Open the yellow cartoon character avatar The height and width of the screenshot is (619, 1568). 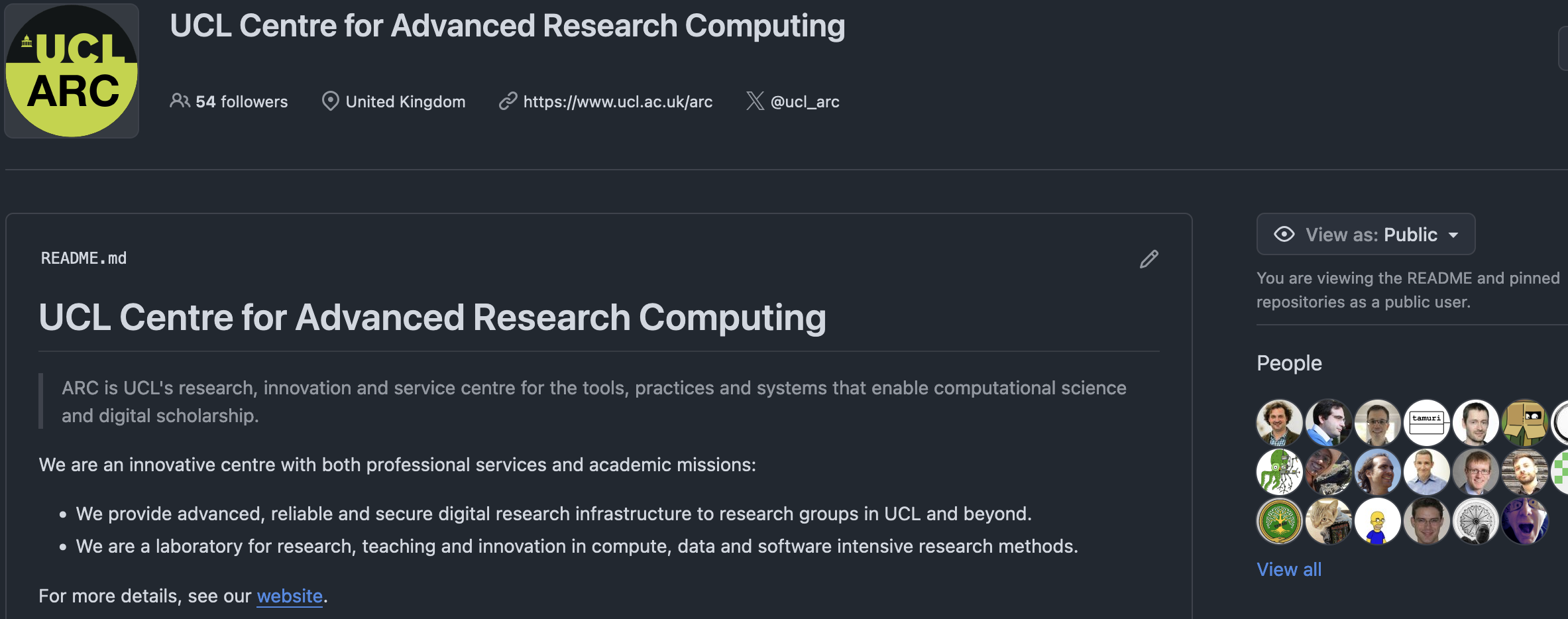1378,521
